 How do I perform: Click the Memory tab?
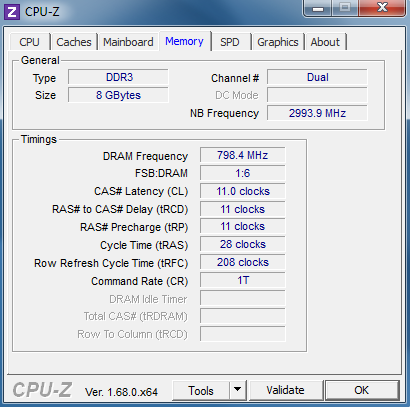(x=184, y=41)
